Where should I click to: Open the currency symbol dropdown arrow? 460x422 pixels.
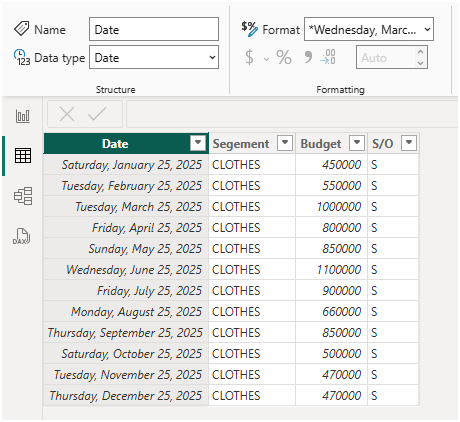click(x=266, y=59)
